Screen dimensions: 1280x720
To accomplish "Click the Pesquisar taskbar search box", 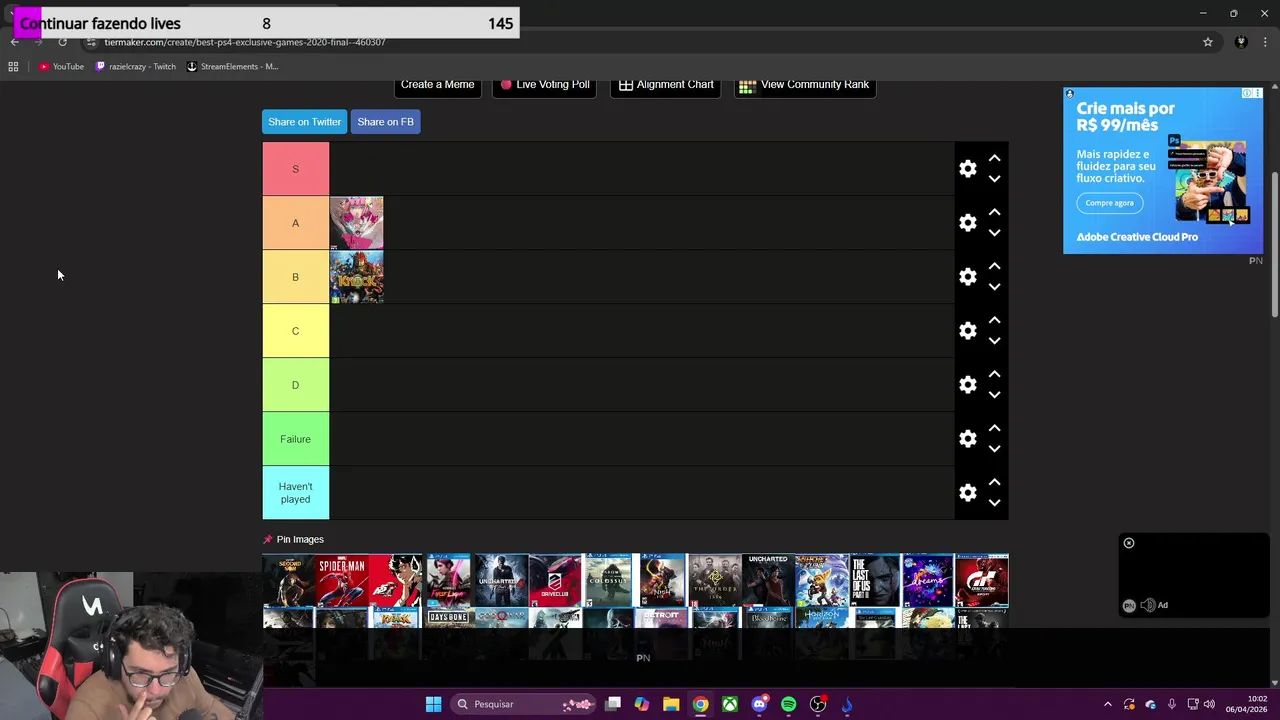I will [x=523, y=704].
